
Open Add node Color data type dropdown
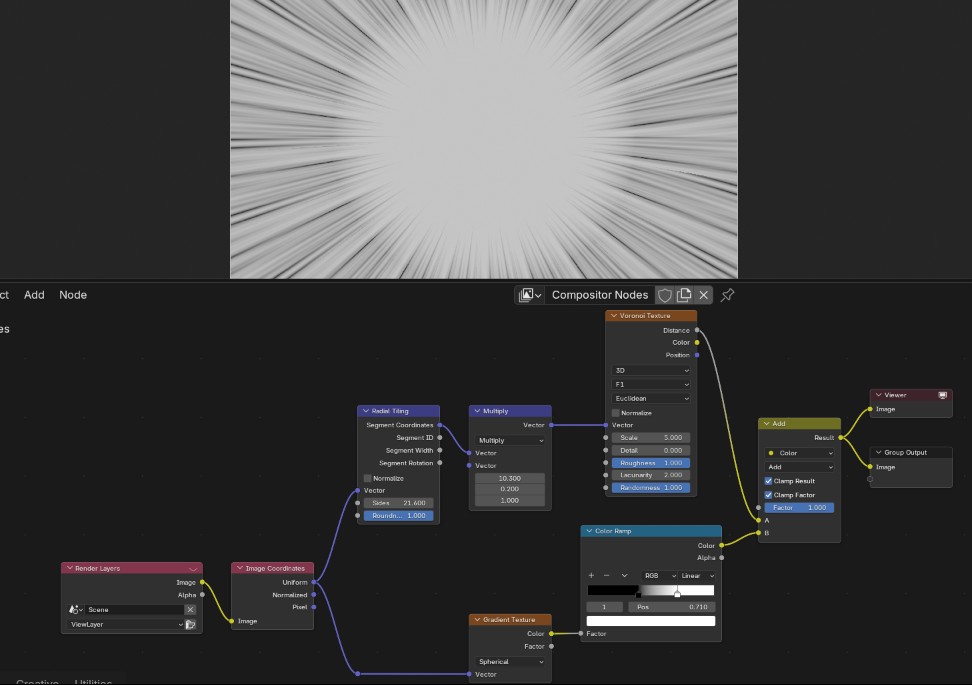[x=800, y=453]
